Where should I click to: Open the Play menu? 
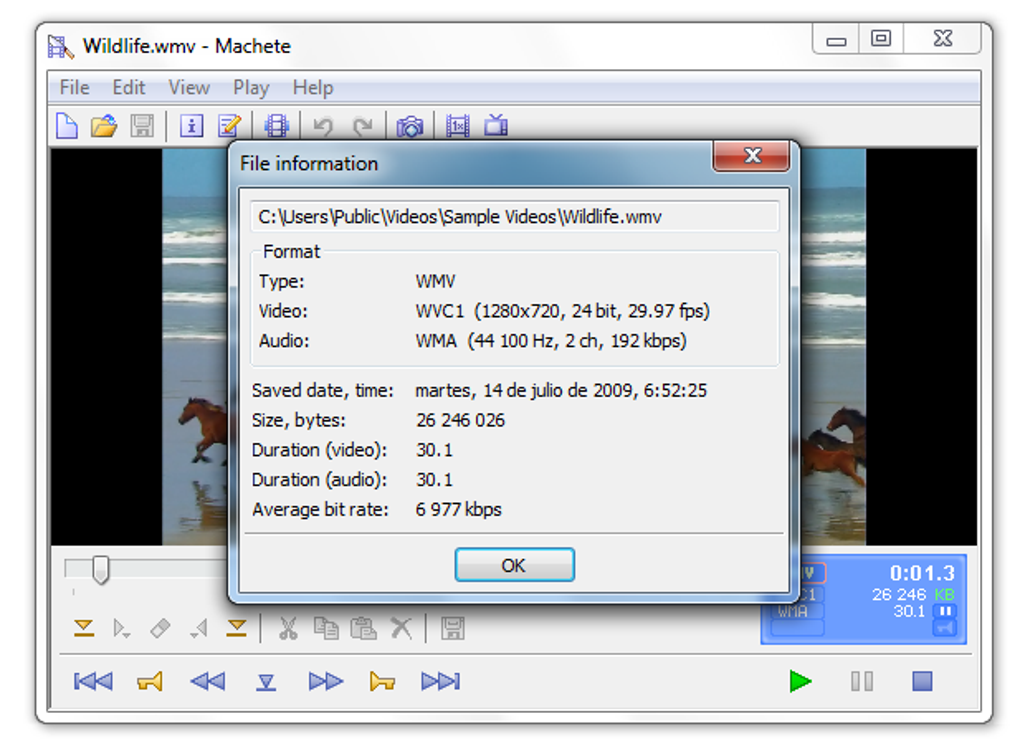click(x=251, y=87)
